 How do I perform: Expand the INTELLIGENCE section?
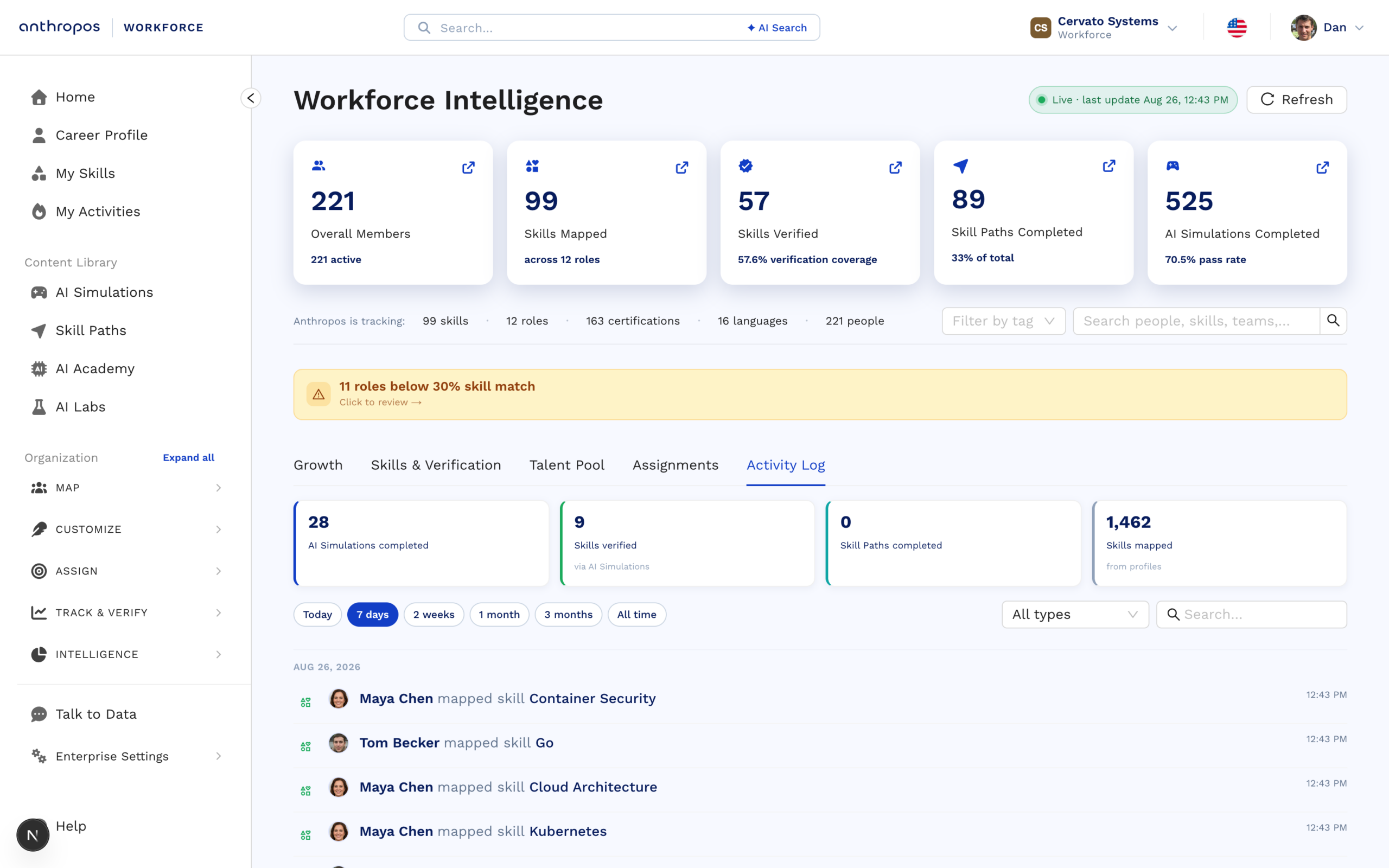click(126, 654)
